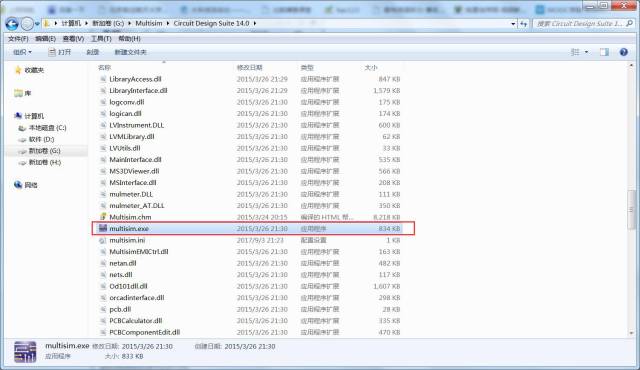Open the 编辑(E) menu

click(x=45, y=39)
